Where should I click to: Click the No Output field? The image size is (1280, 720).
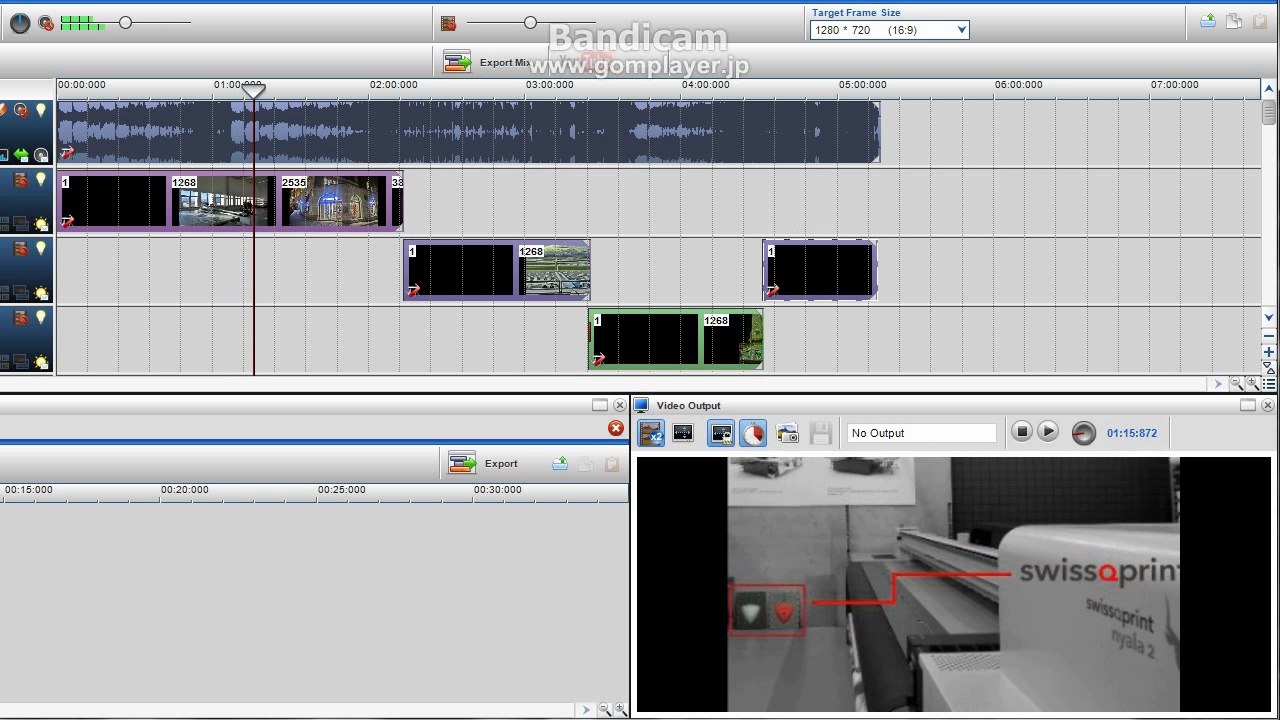tap(922, 433)
